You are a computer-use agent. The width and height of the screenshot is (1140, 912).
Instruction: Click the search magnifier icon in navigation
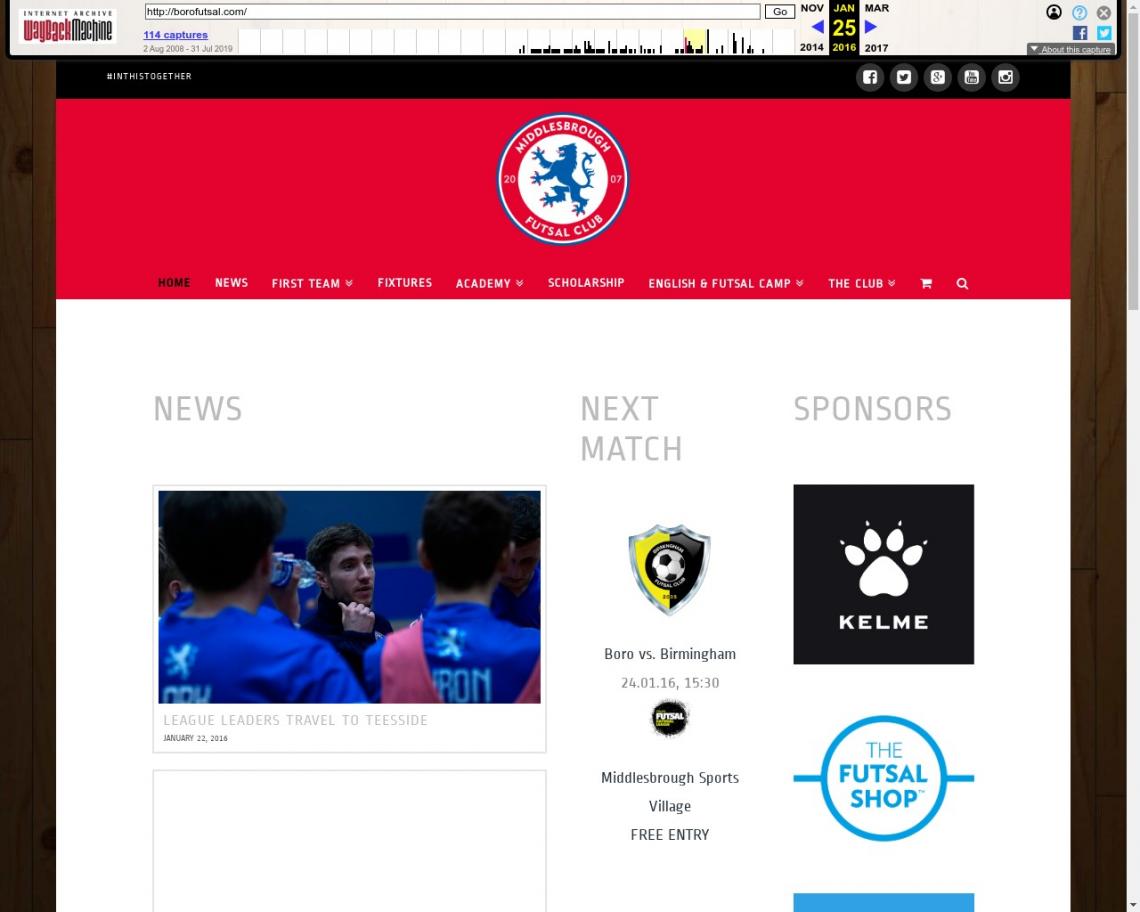click(x=962, y=284)
